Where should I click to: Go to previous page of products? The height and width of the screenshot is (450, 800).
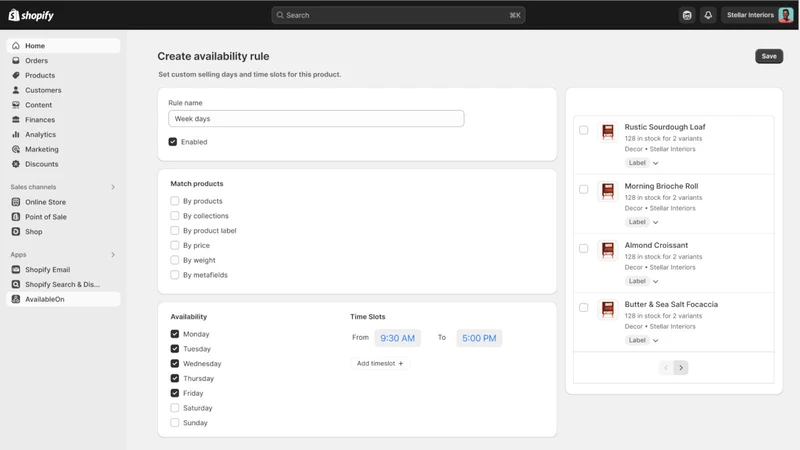click(x=666, y=368)
